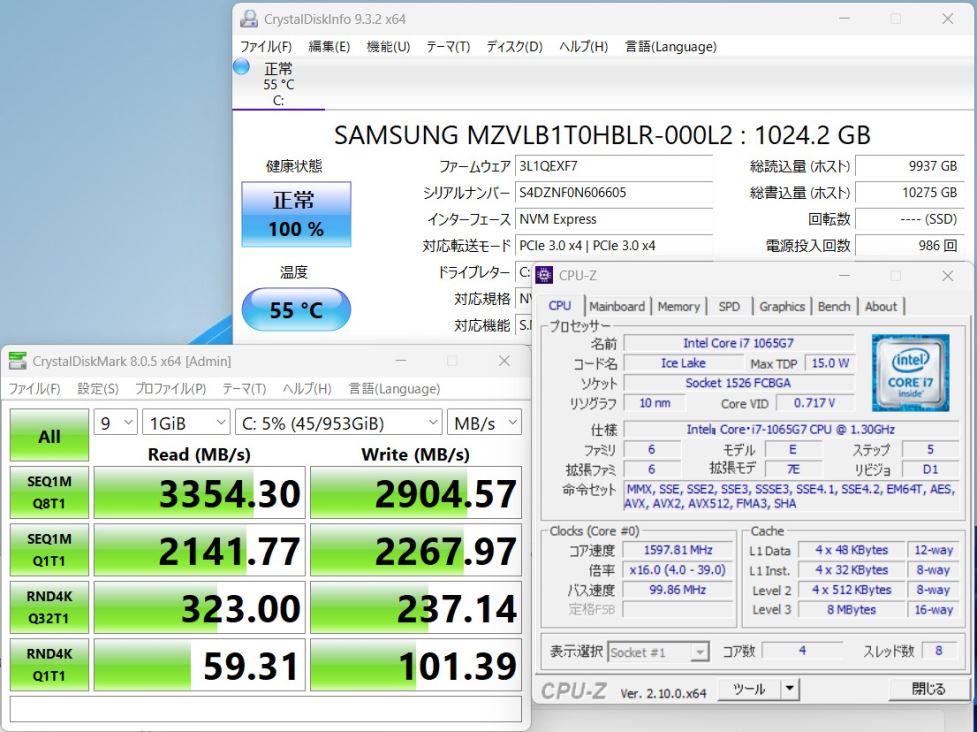Click the total host reads value 9937 GB
Viewport: 977px width, 732px height.
click(909, 166)
